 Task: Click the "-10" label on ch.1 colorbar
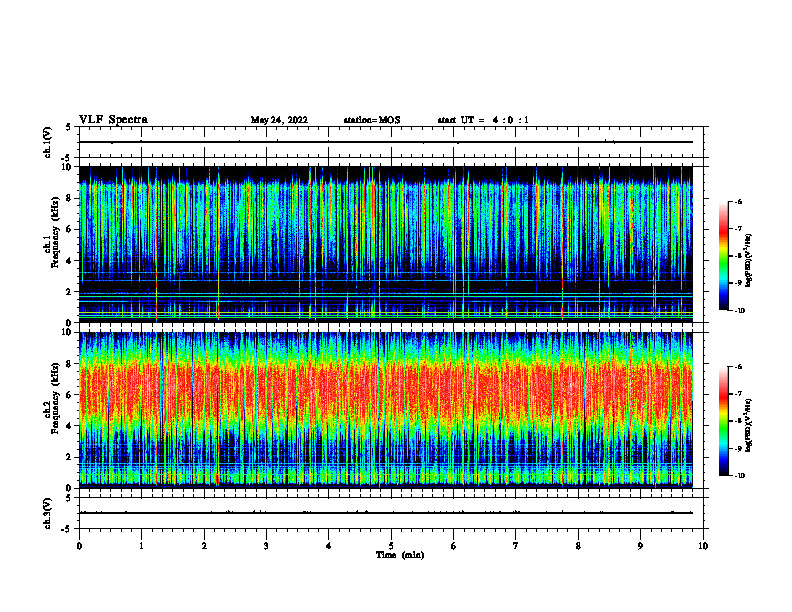[x=739, y=310]
